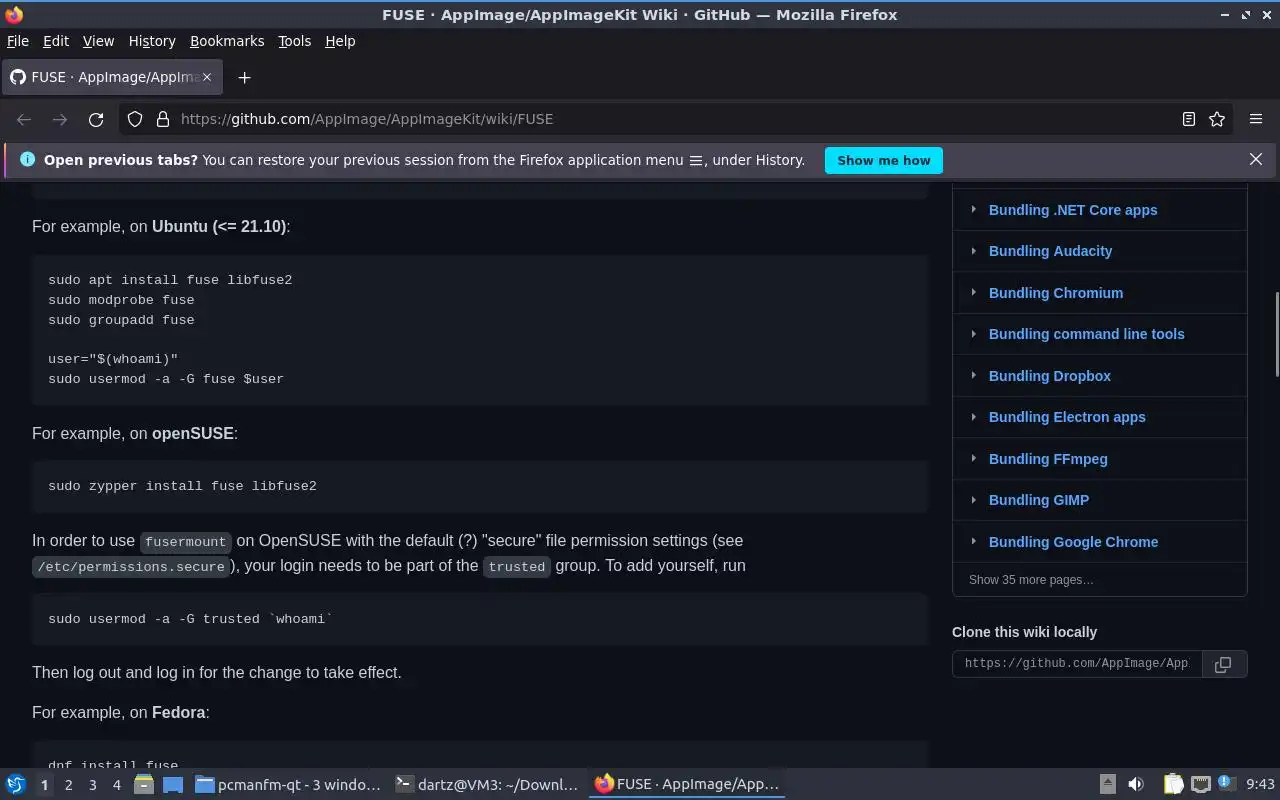The image size is (1280, 800).
Task: Switch to the pcmanfm-qt taskbar window
Action: tap(288, 785)
